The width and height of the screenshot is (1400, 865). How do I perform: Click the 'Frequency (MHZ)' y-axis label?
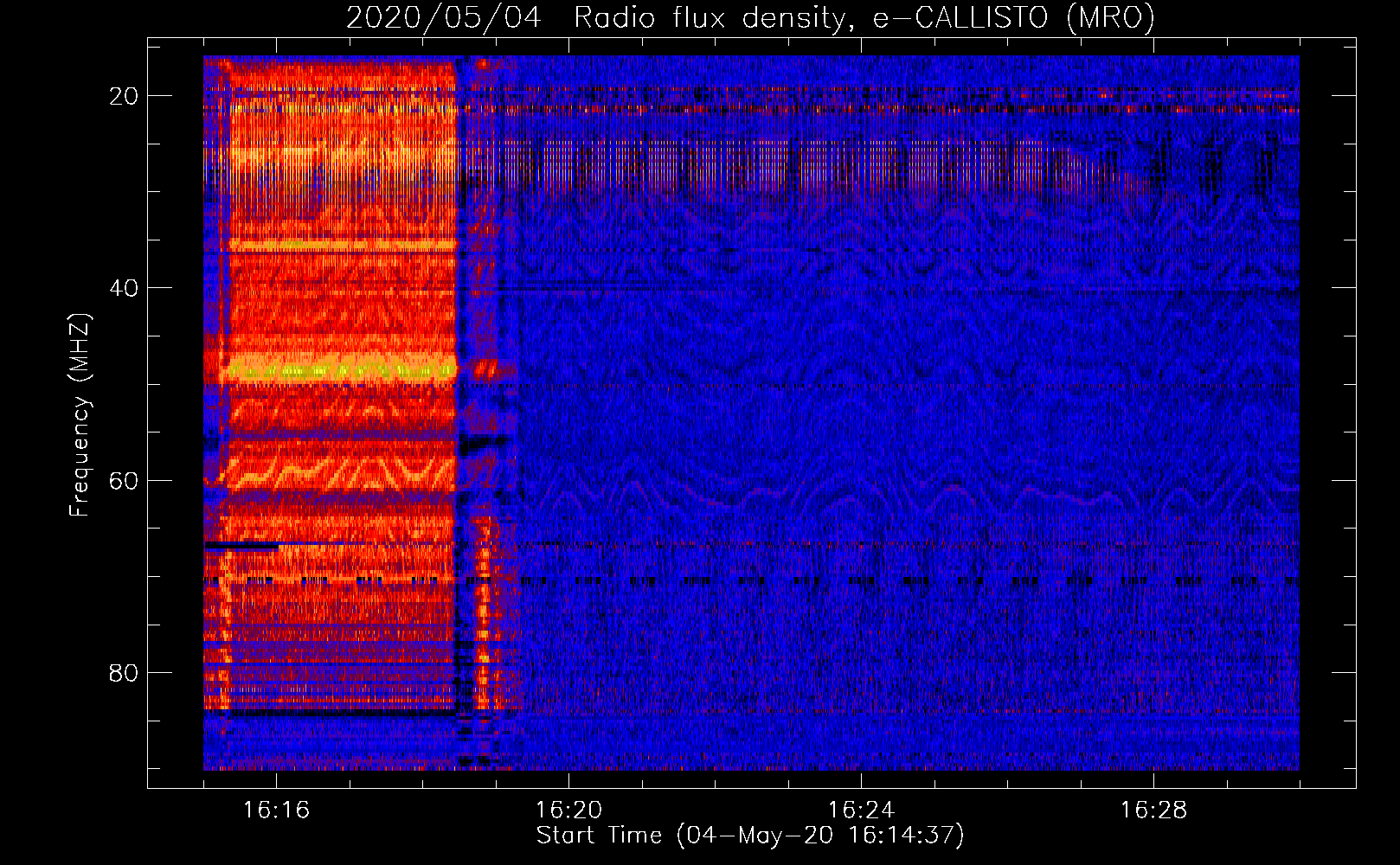[x=80, y=415]
